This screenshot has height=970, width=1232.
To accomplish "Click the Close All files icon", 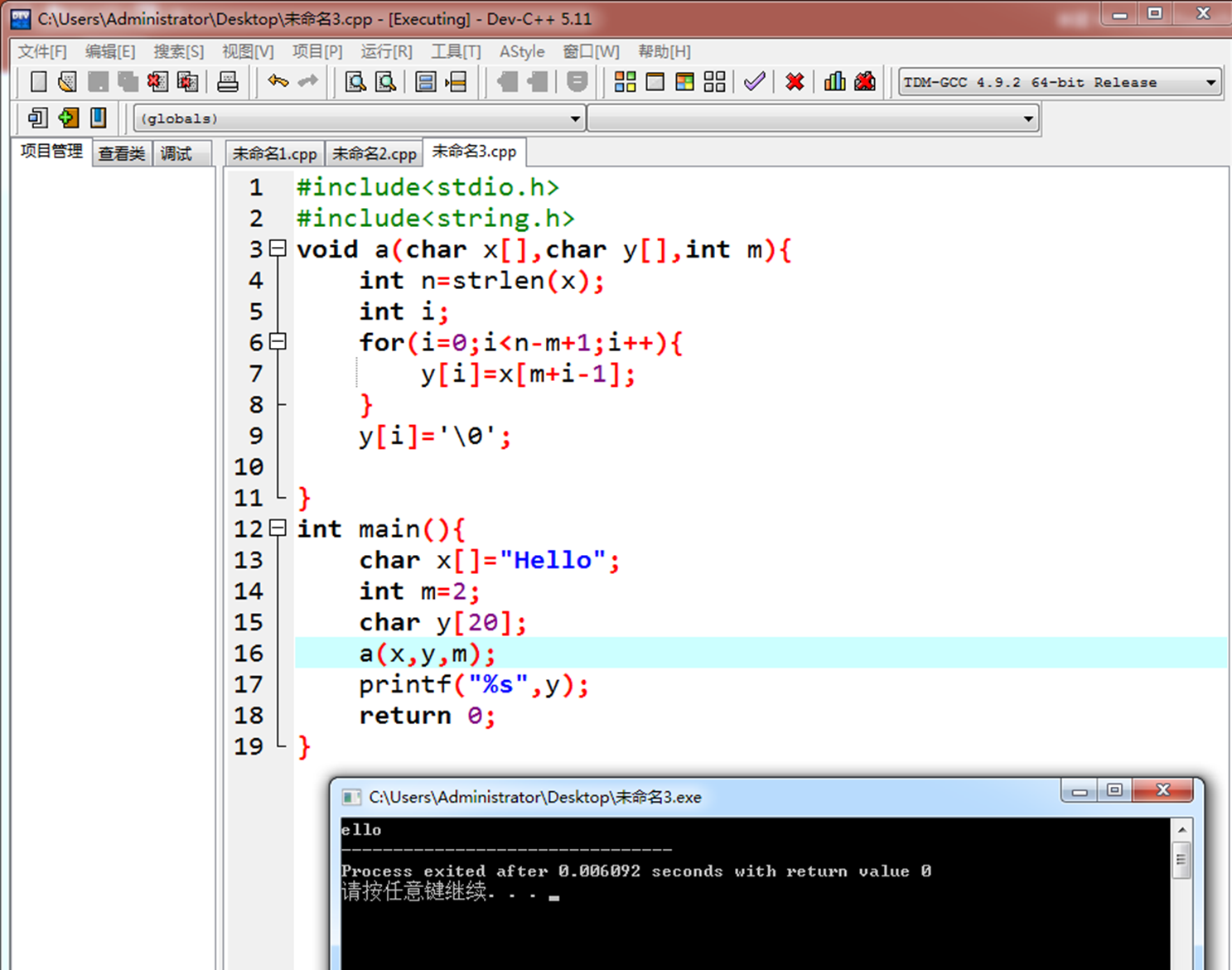I will tap(188, 81).
